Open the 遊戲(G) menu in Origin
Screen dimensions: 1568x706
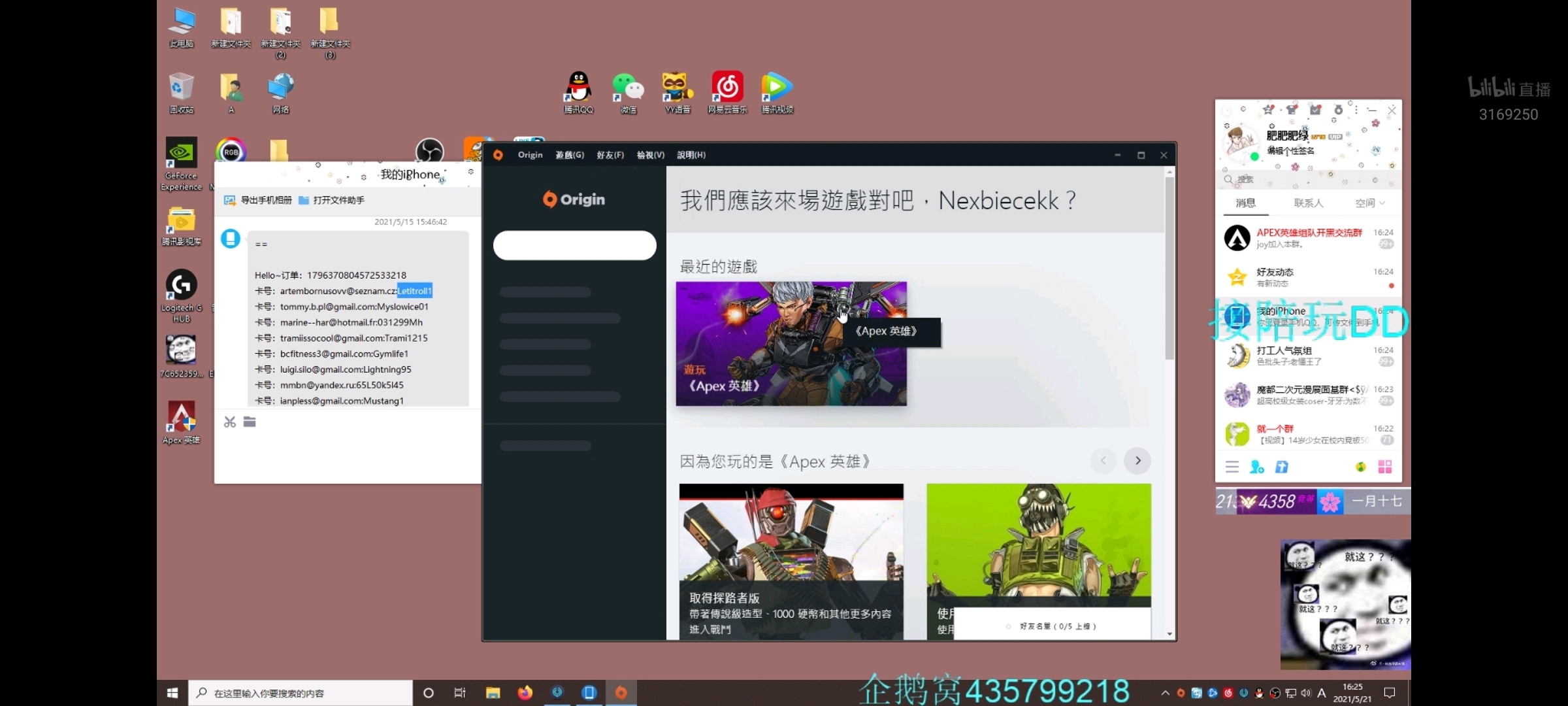(x=569, y=155)
